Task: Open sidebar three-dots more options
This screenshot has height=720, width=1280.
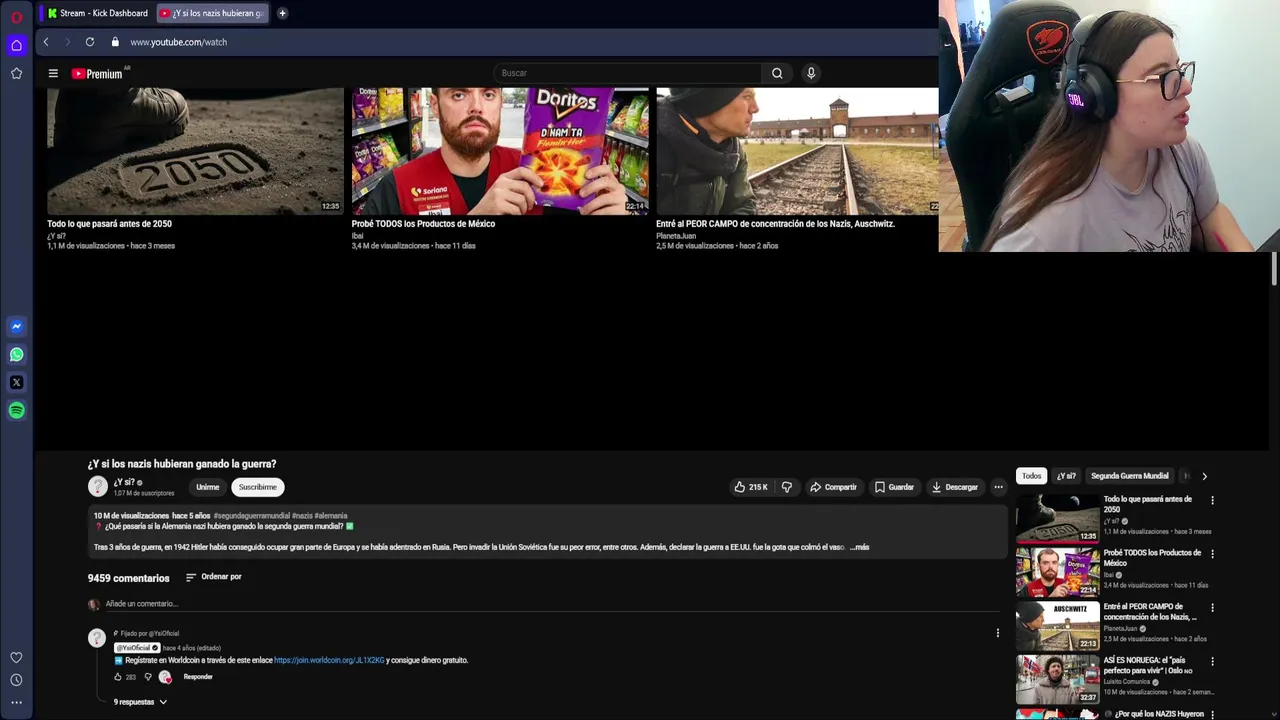Action: (x=16, y=702)
